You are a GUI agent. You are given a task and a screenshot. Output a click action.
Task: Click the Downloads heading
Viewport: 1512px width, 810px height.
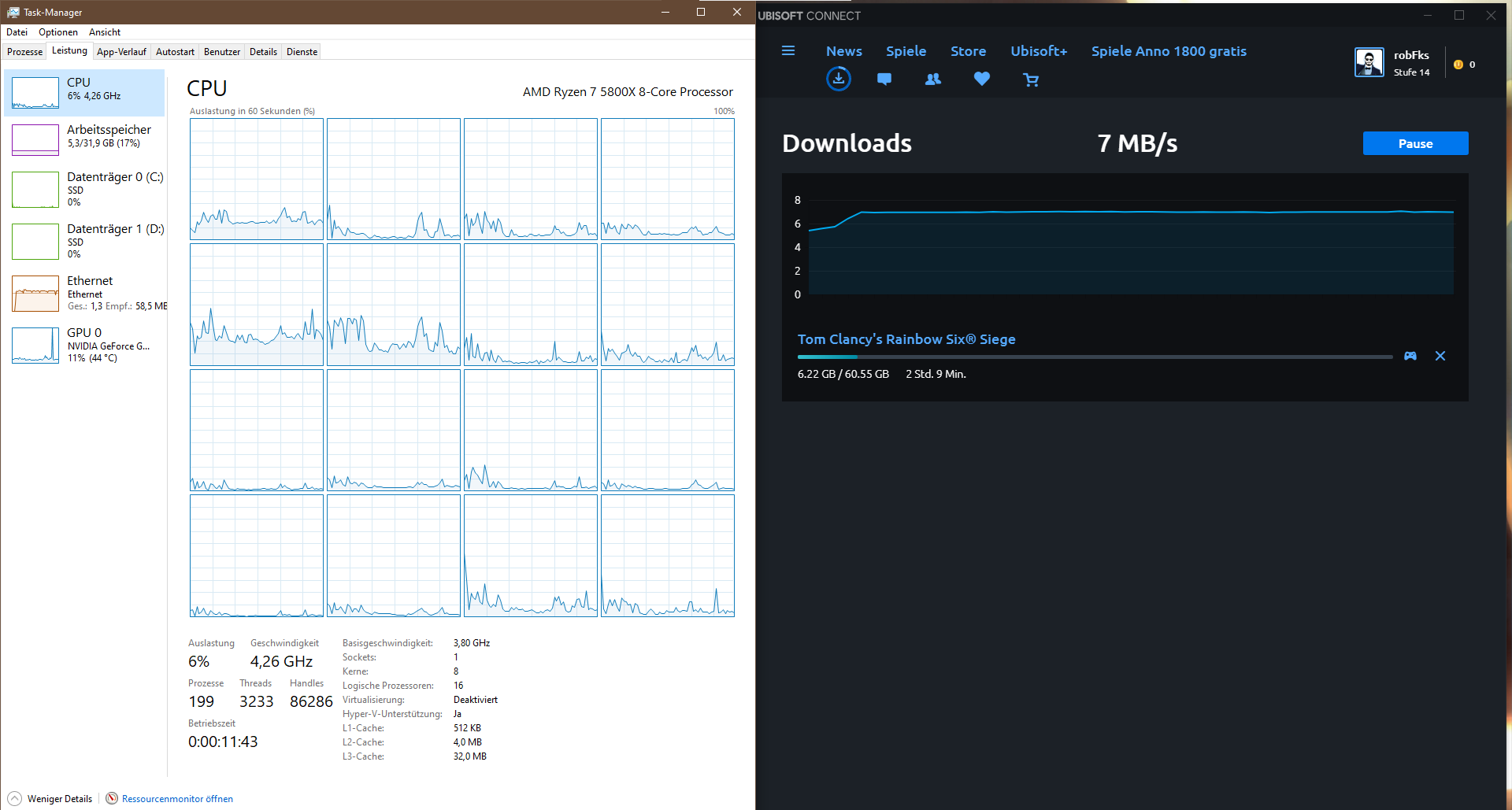pyautogui.click(x=847, y=143)
